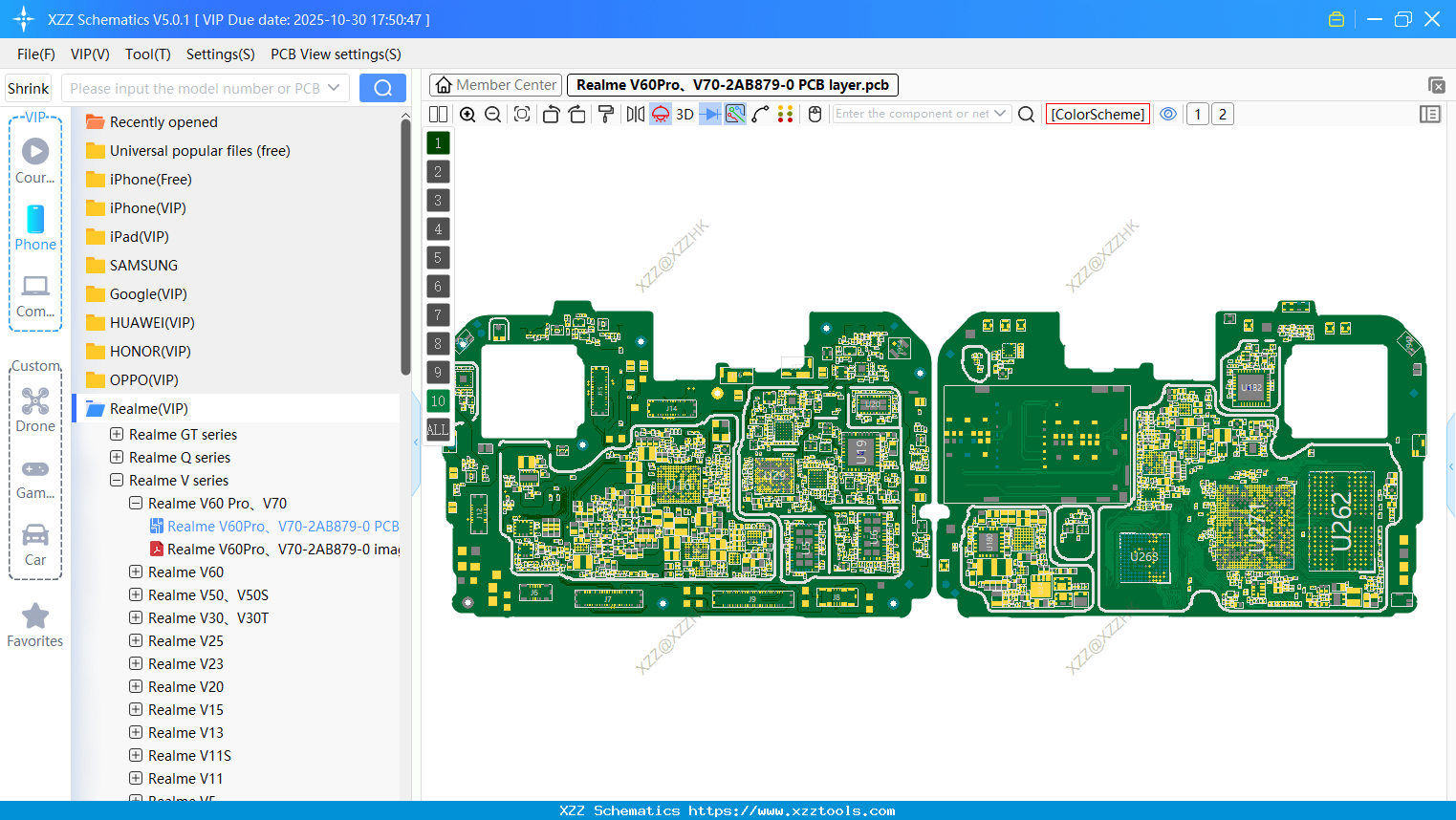1456x820 pixels.
Task: Open Realme V60Pro V70-2AB879-0 image PDF
Action: pos(274,549)
